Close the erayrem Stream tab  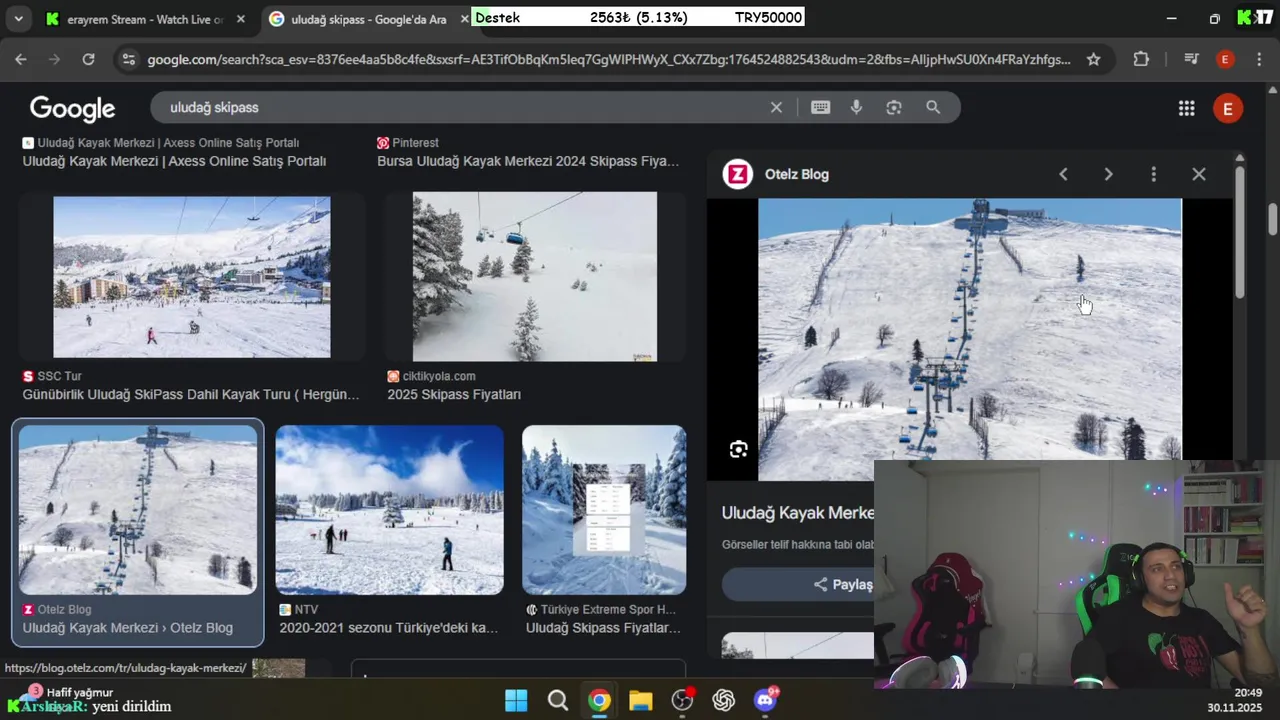tap(240, 19)
